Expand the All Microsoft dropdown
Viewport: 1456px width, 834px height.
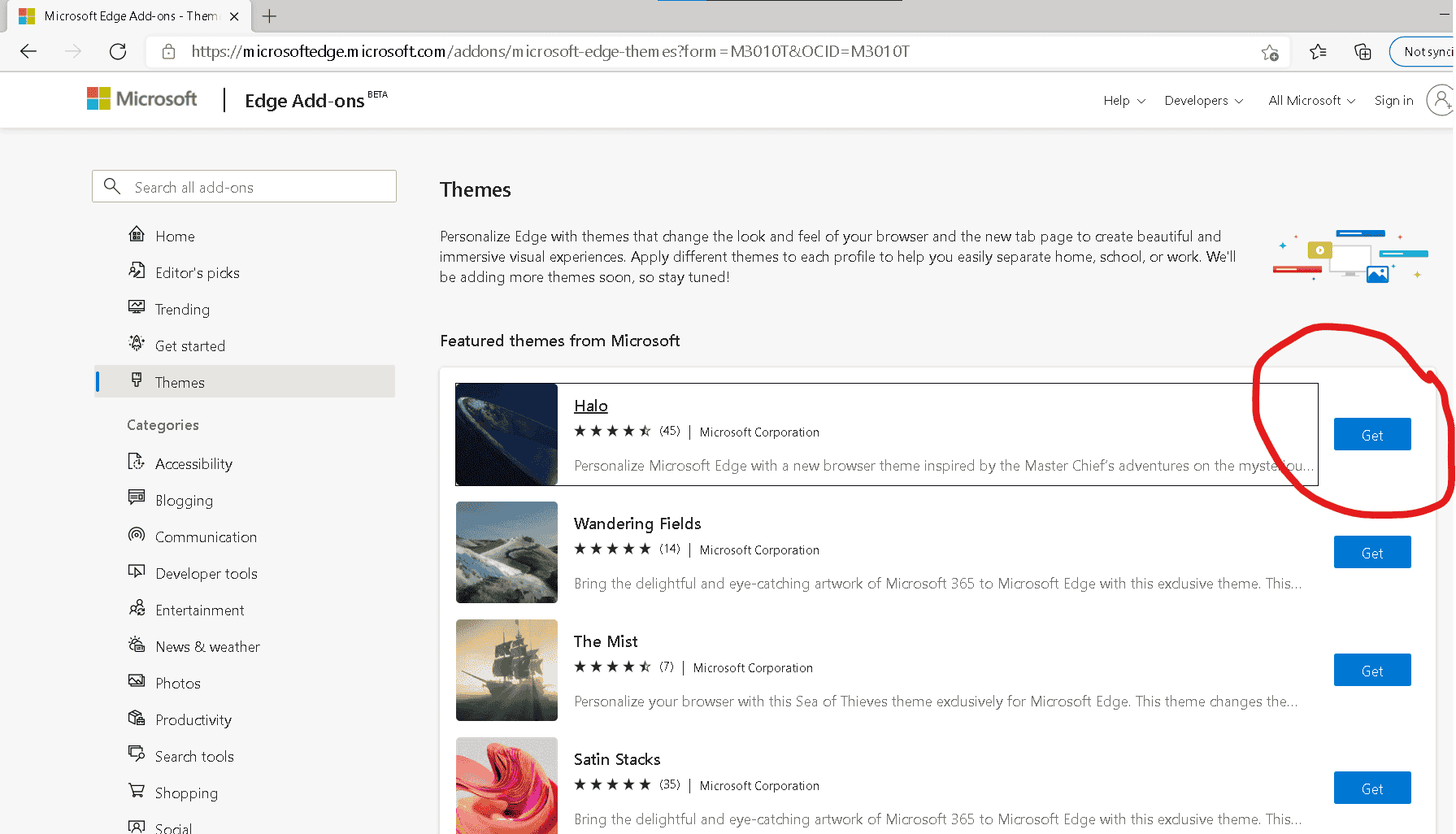[1311, 101]
